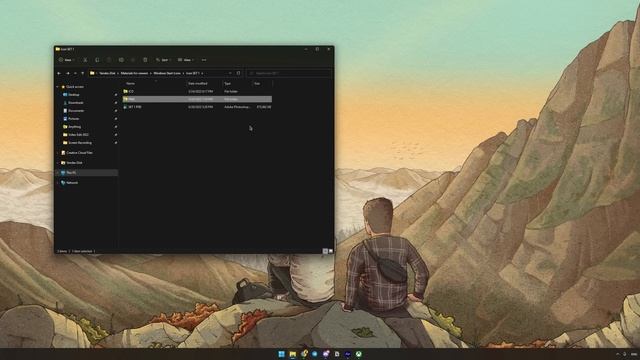The width and height of the screenshot is (640, 360).
Task: Open Documents in Quick access
Action: pyautogui.click(x=76, y=111)
